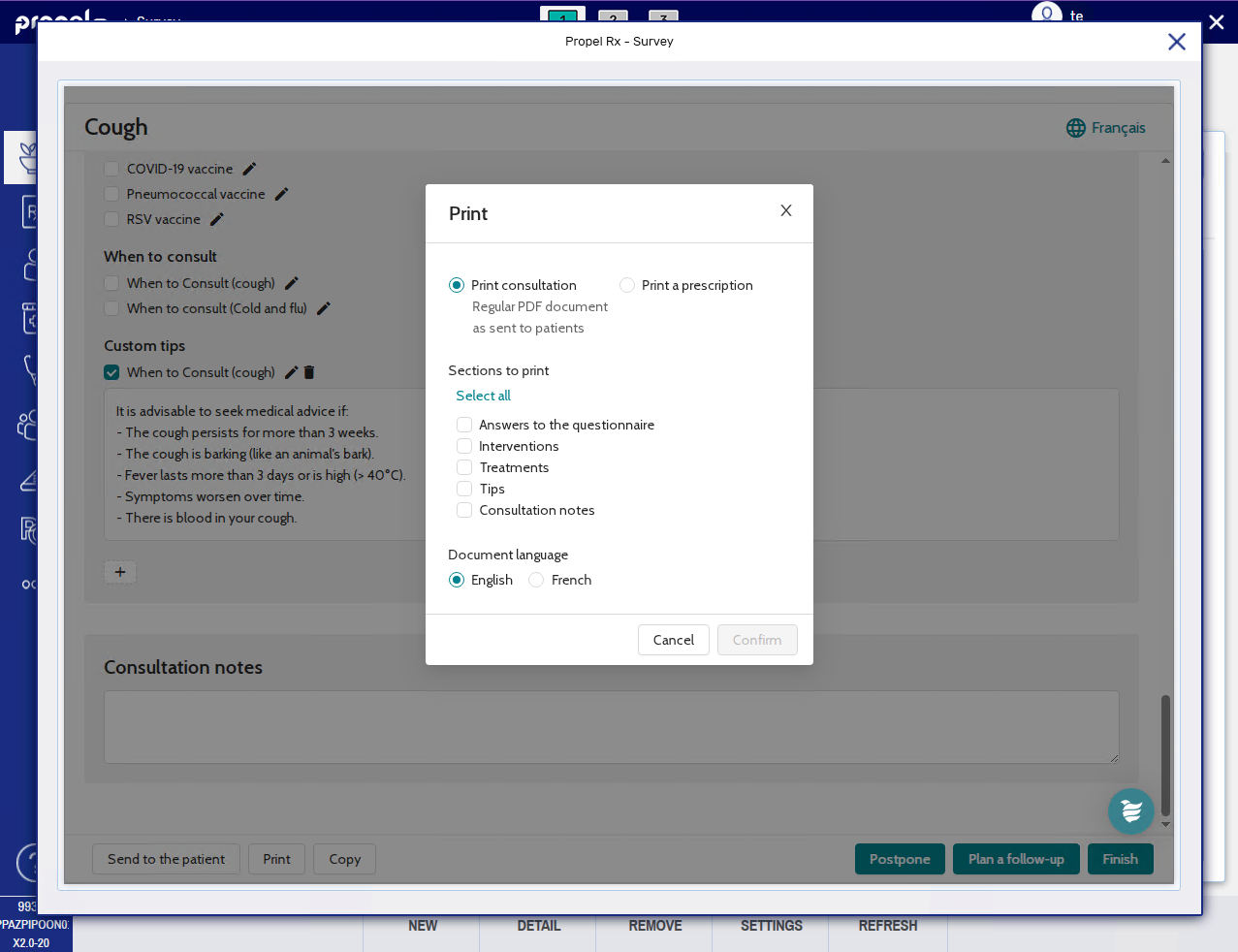Select the Print a prescription radio option

tap(627, 285)
